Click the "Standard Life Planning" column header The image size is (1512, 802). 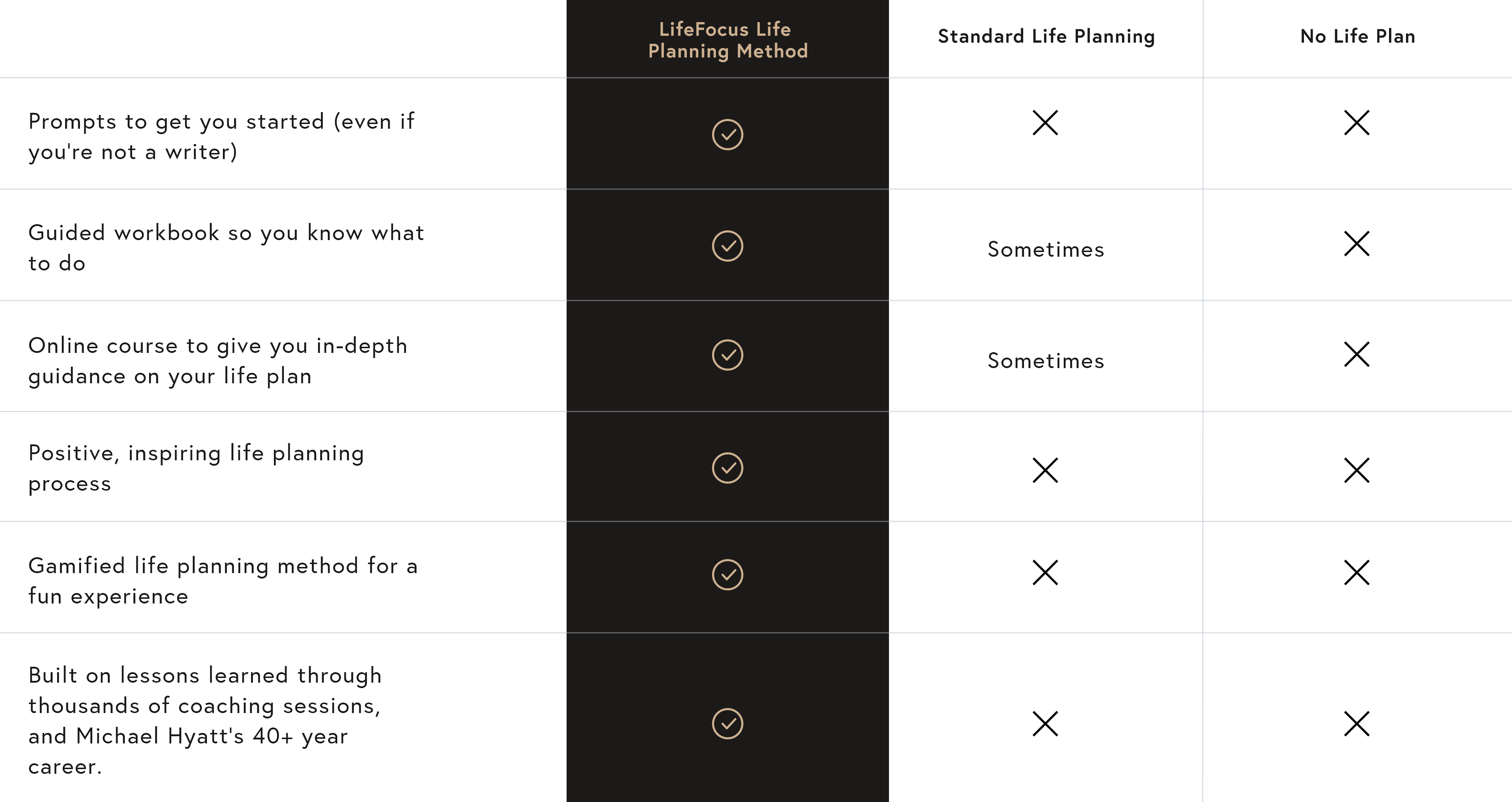click(x=1046, y=37)
